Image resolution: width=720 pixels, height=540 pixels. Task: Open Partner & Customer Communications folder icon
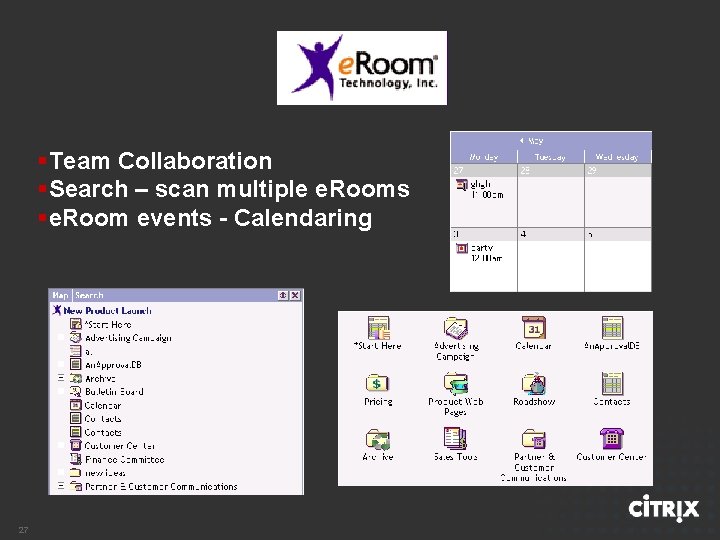coord(534,439)
